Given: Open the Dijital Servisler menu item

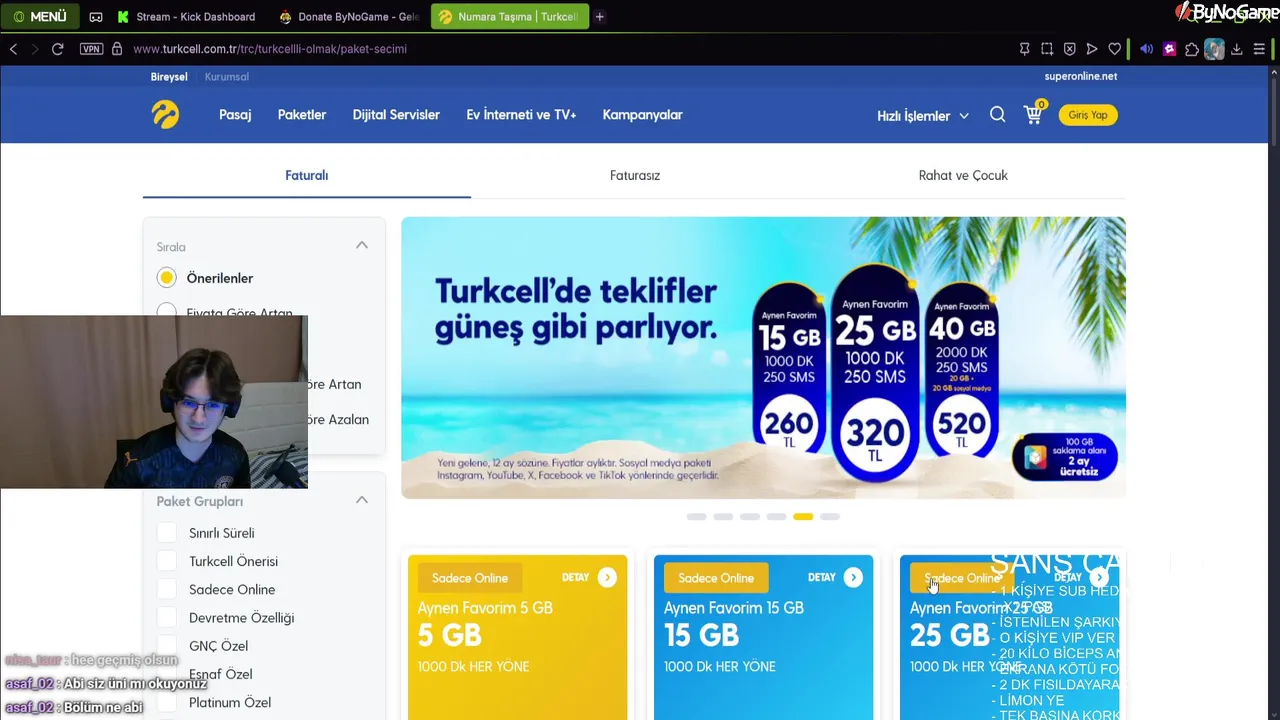Looking at the screenshot, I should [396, 115].
